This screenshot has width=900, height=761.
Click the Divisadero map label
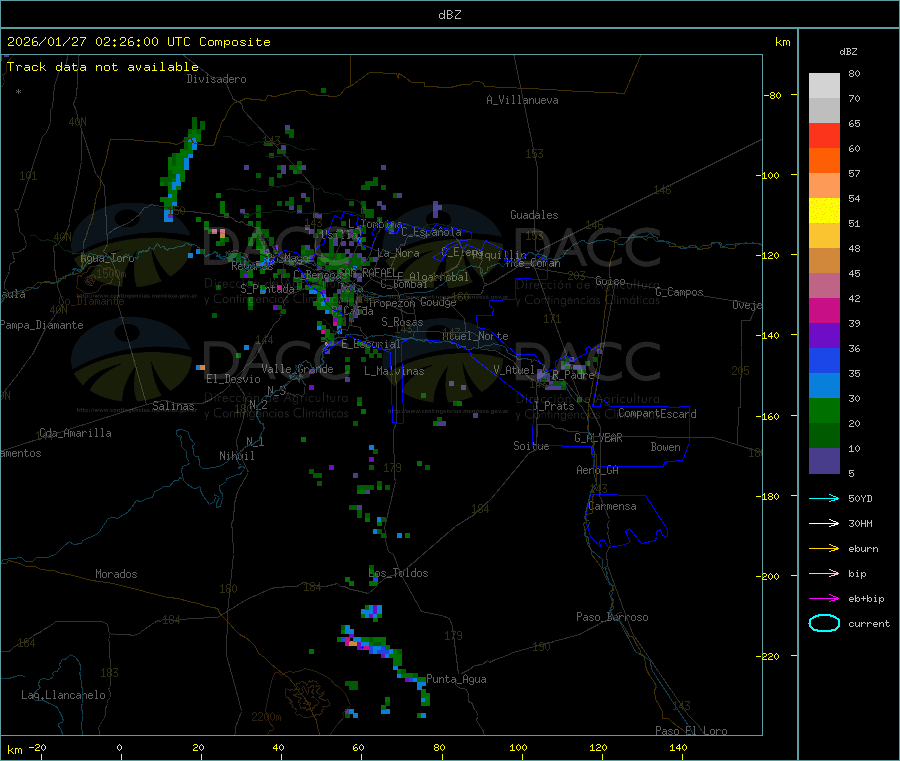216,79
